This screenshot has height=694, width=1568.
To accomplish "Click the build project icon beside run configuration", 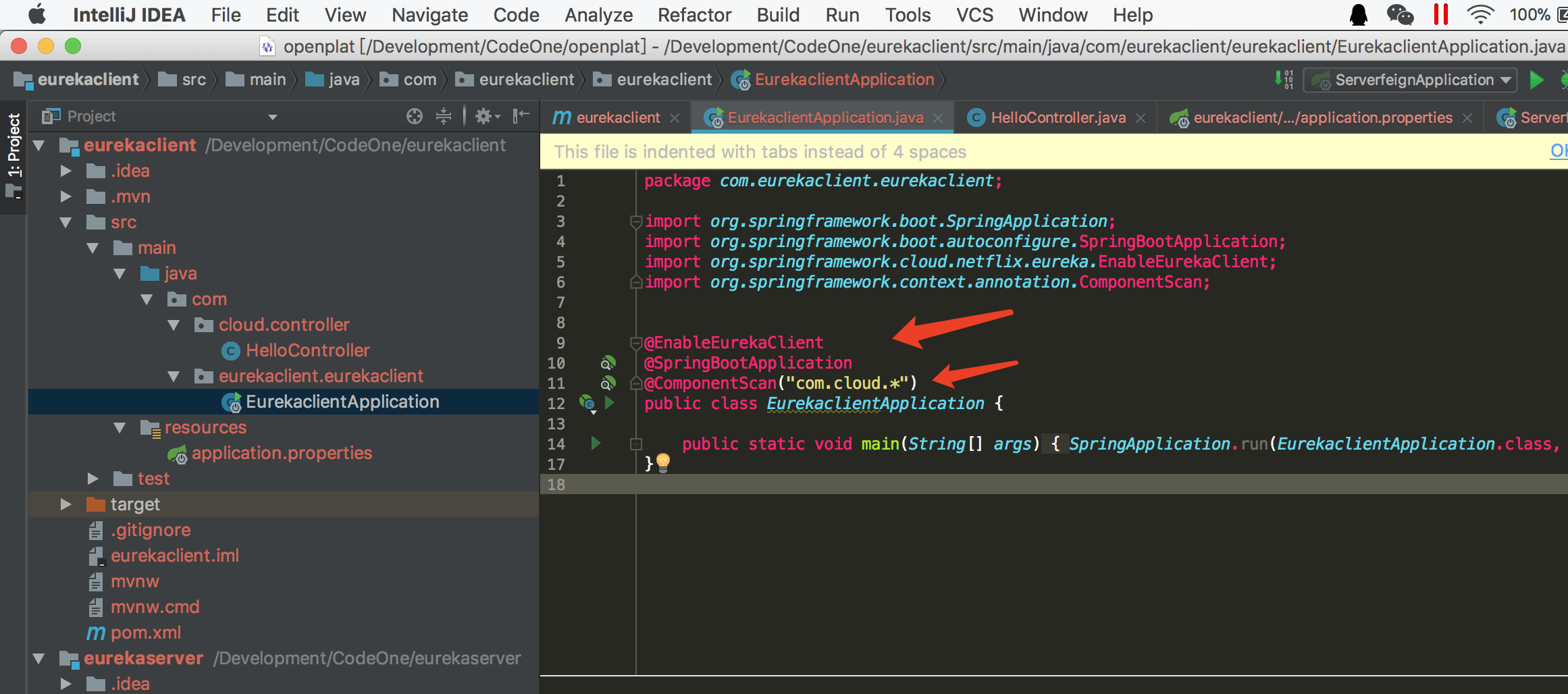I will coord(1284,80).
